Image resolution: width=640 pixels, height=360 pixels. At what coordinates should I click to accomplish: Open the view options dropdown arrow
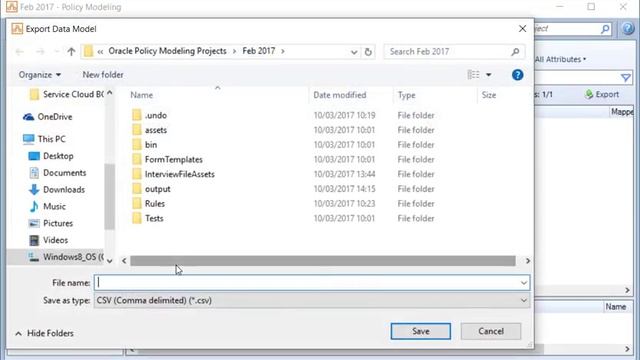489,75
